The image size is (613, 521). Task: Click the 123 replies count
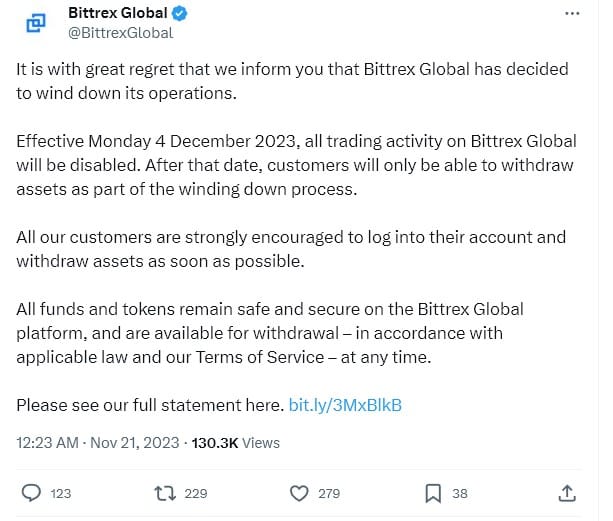(60, 493)
